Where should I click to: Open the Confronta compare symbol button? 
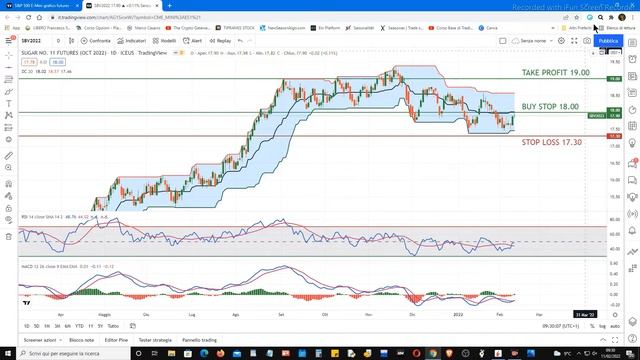pos(96,41)
